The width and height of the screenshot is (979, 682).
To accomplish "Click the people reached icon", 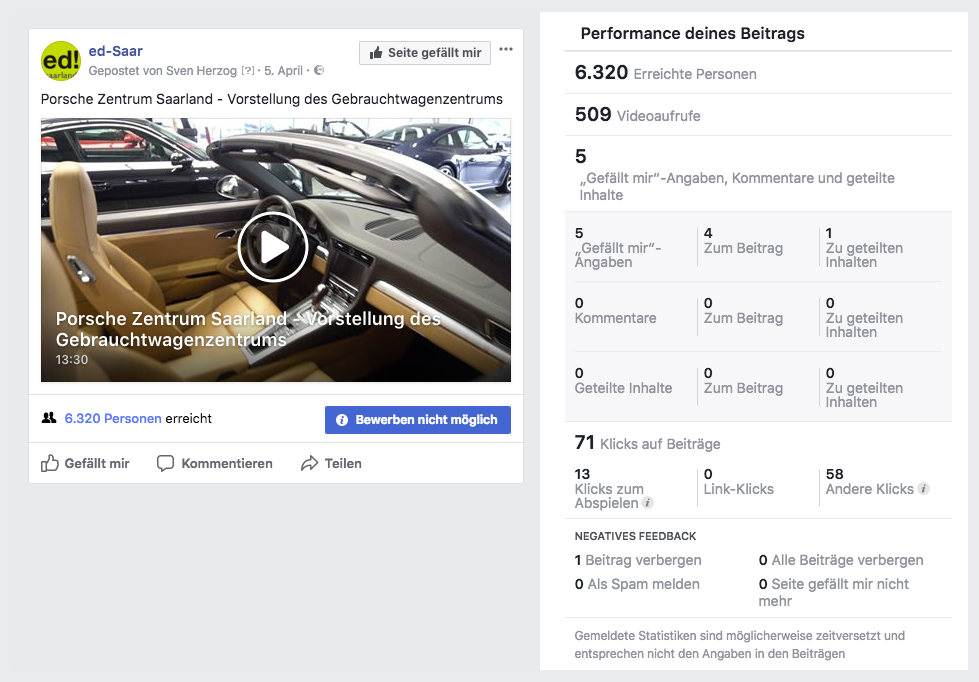I will [49, 418].
